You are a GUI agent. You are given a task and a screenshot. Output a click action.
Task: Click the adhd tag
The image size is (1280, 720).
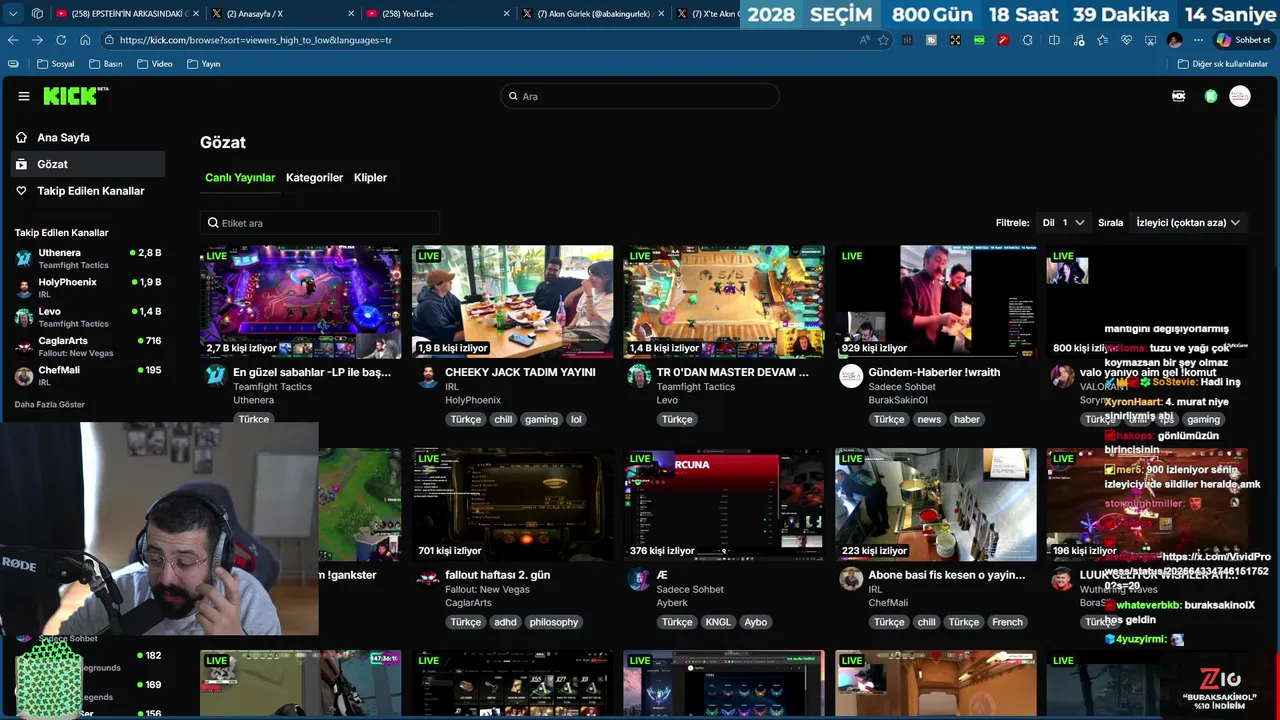pos(505,622)
